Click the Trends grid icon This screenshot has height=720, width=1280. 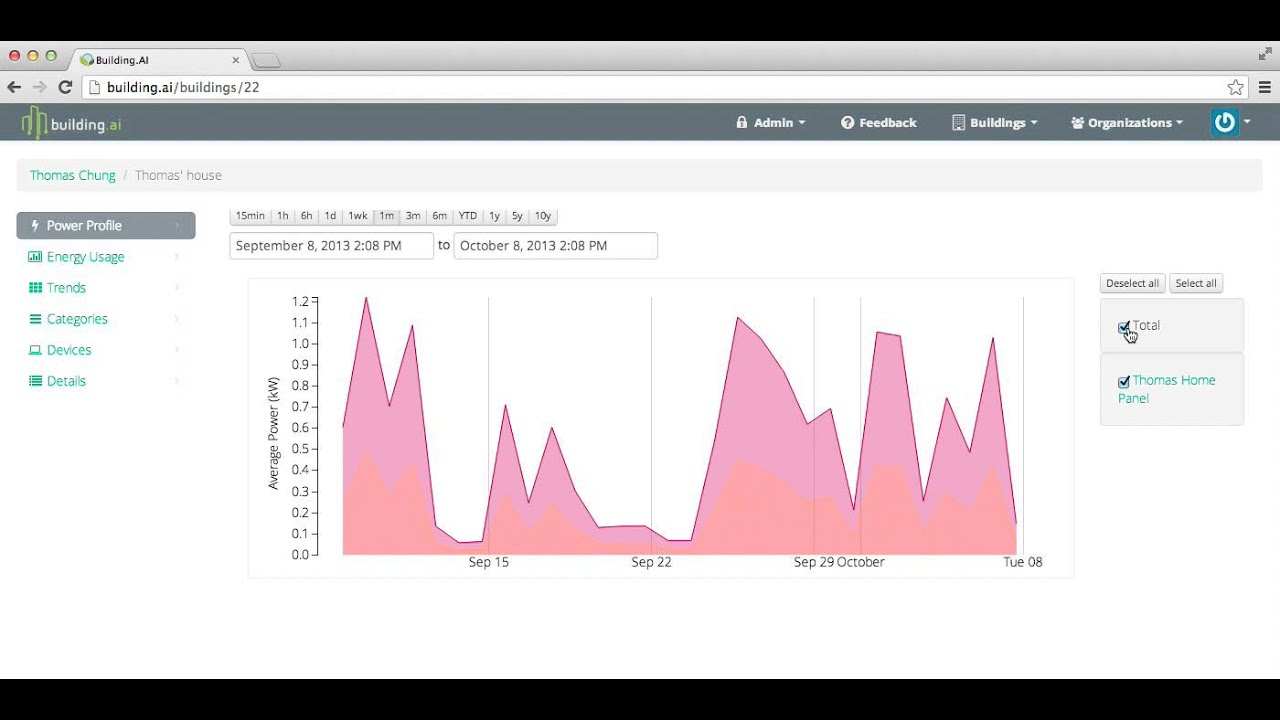[35, 288]
